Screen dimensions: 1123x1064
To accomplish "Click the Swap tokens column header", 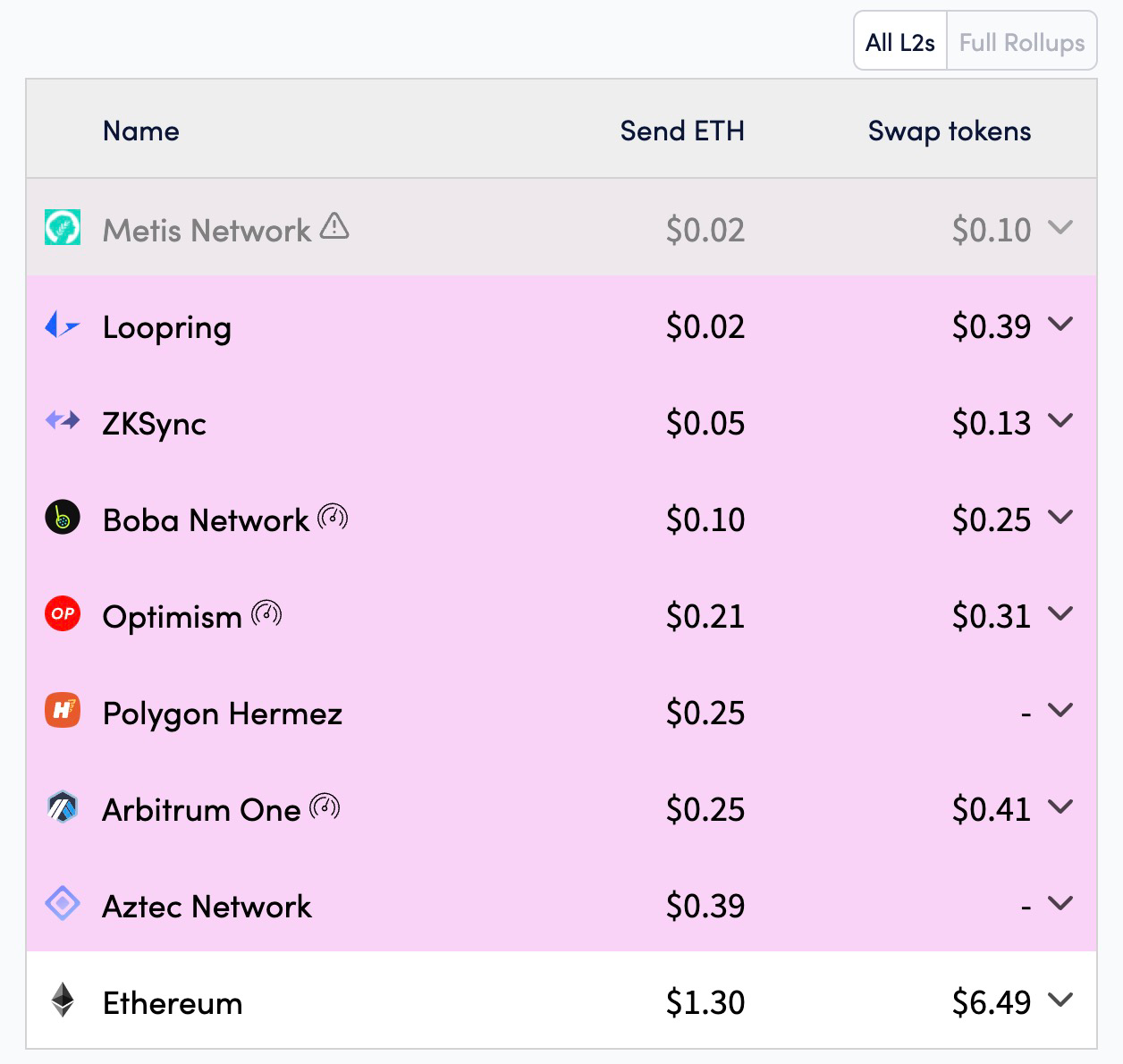I will coord(949,131).
